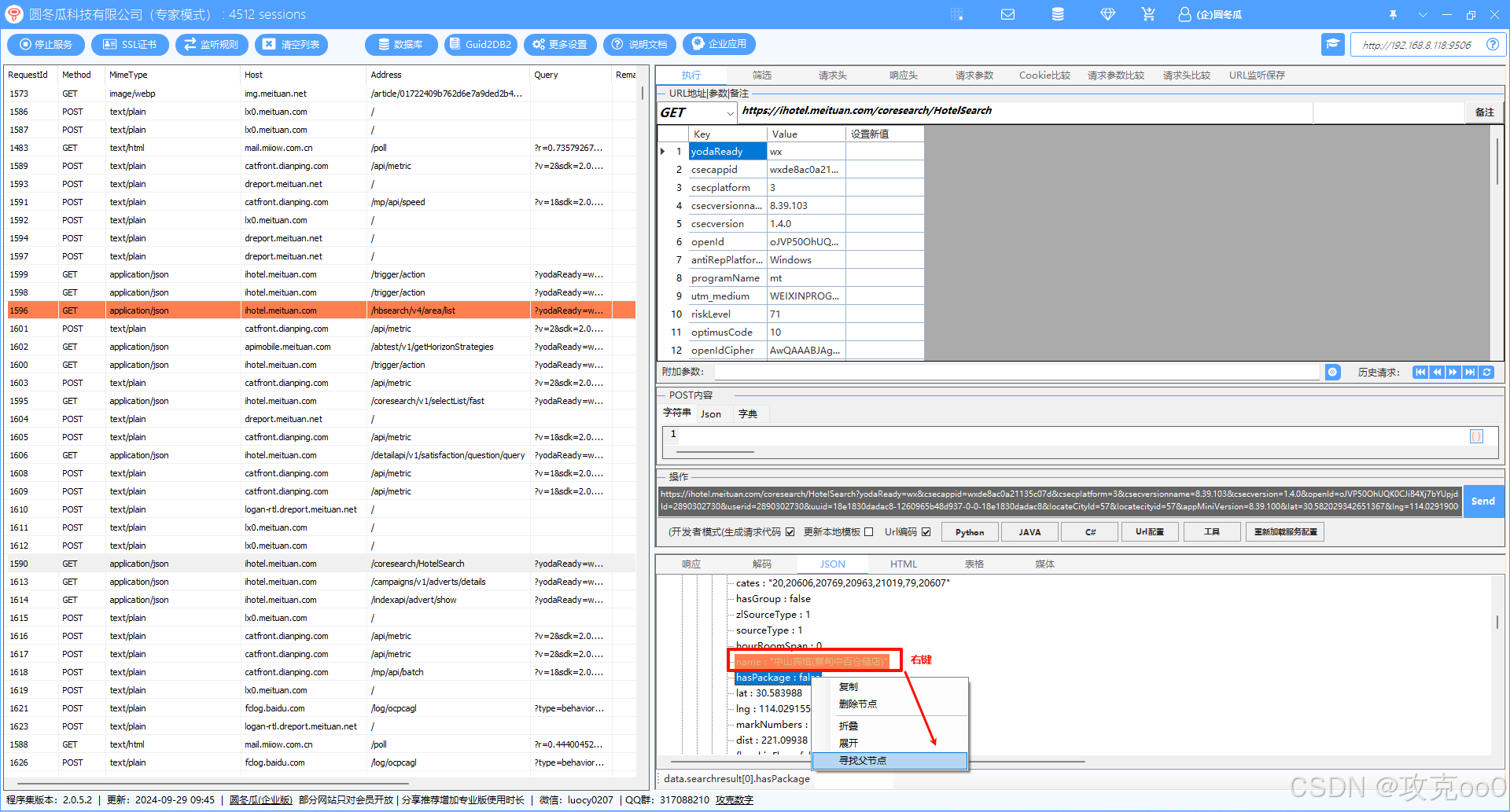This screenshot has height=812, width=1510.
Task: Switch POST content to Json tab
Action: (711, 414)
